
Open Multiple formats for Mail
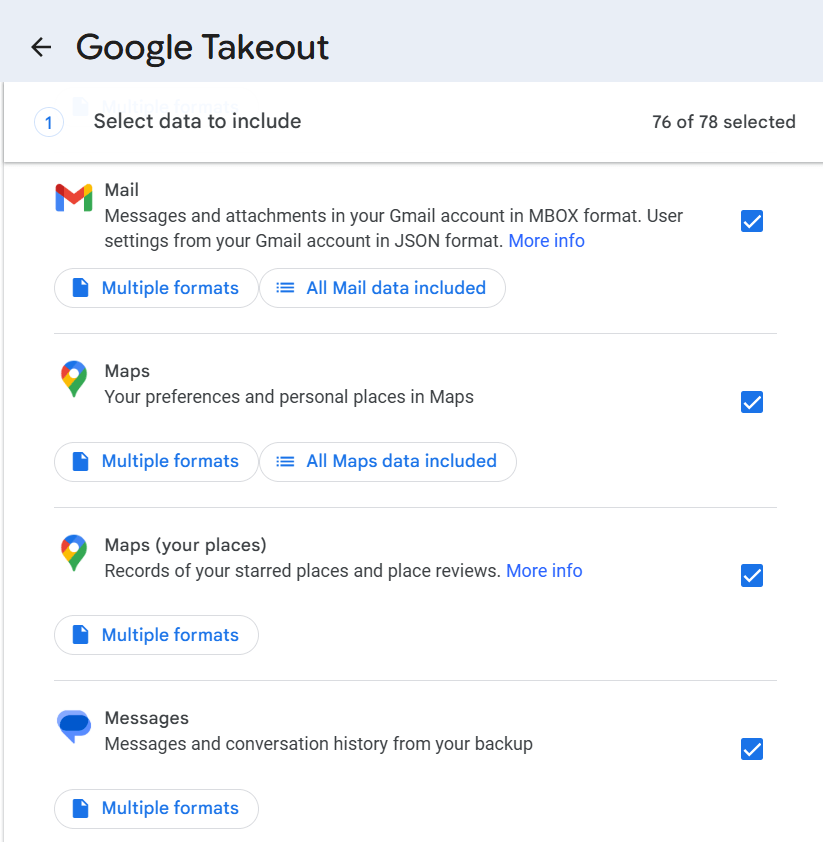(x=156, y=287)
